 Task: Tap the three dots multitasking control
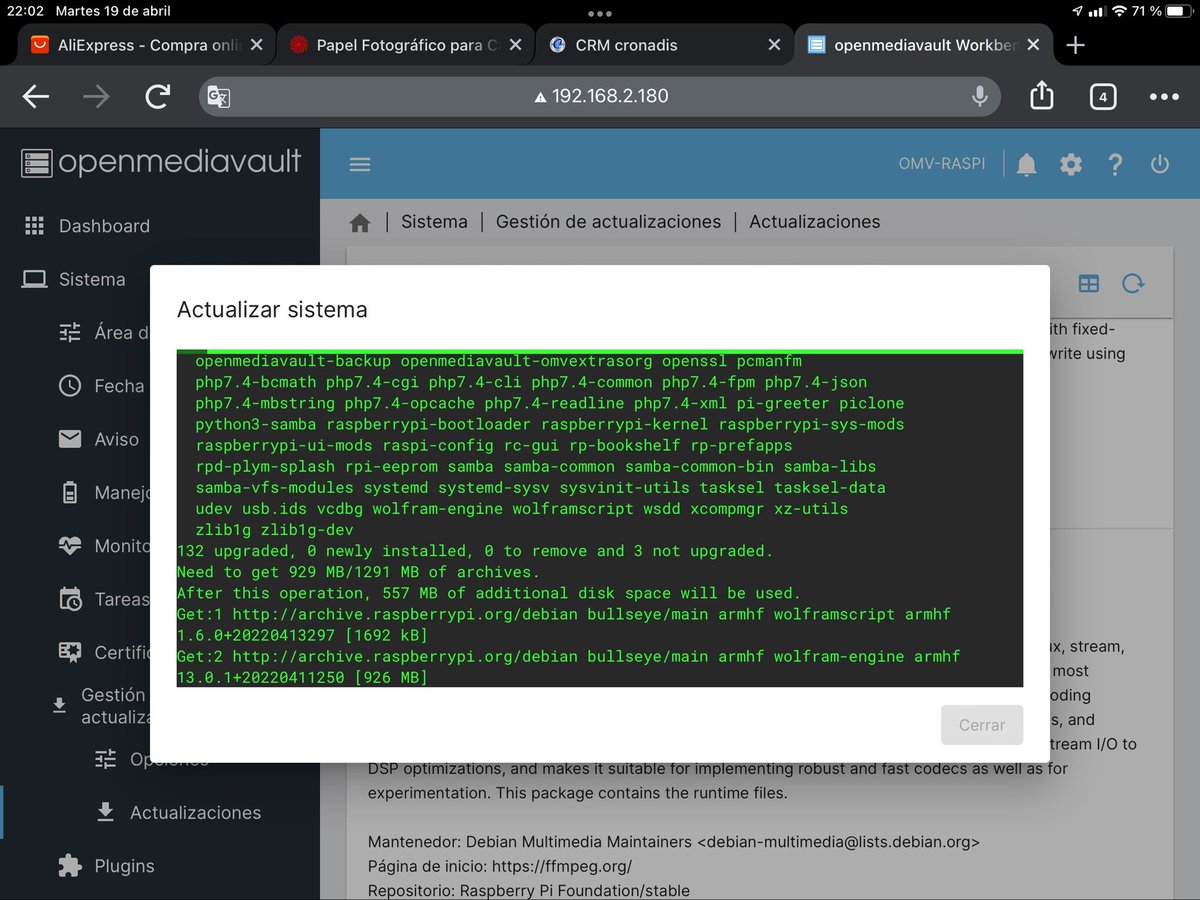coord(600,13)
